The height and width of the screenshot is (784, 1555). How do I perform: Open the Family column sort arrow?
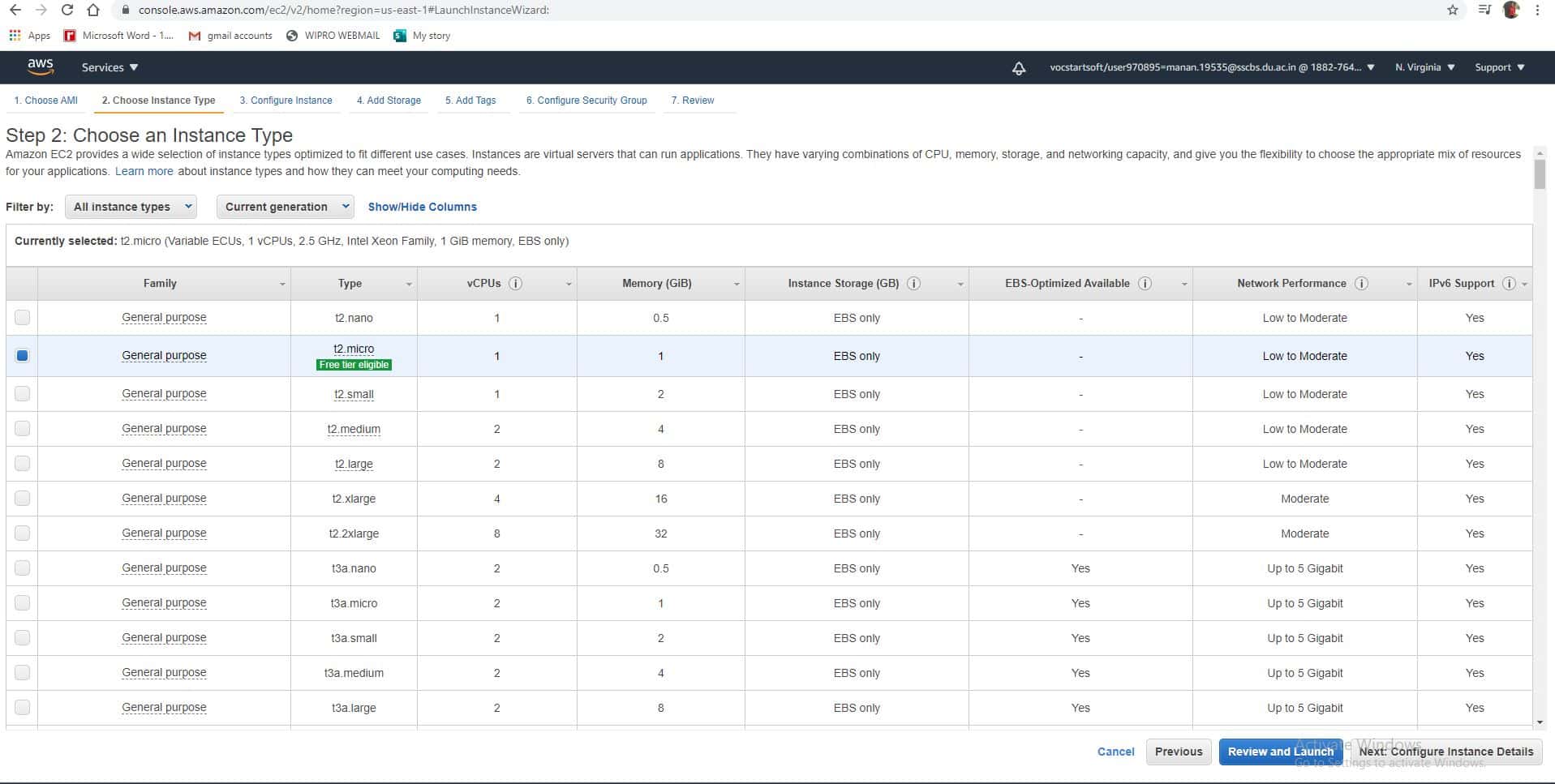(282, 284)
